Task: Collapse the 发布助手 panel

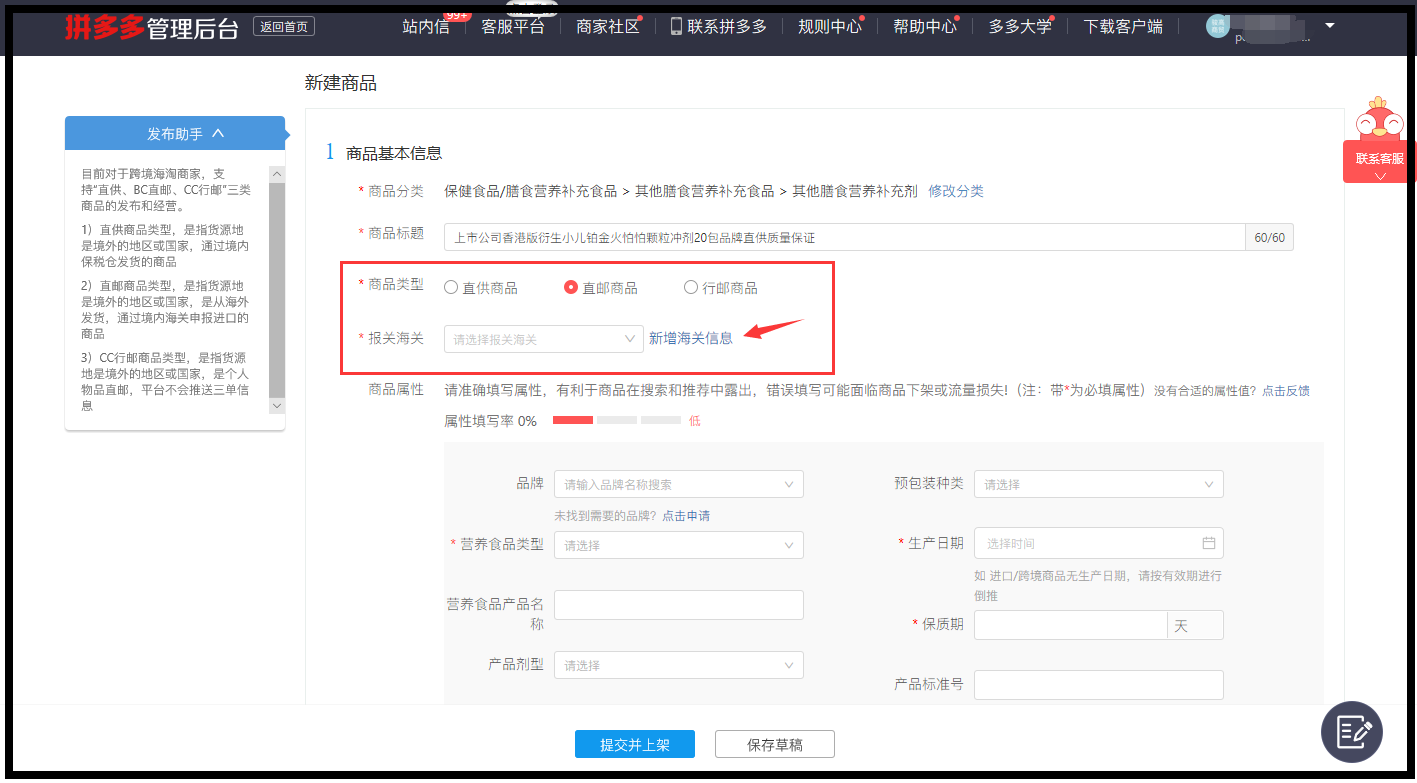Action: pos(218,133)
